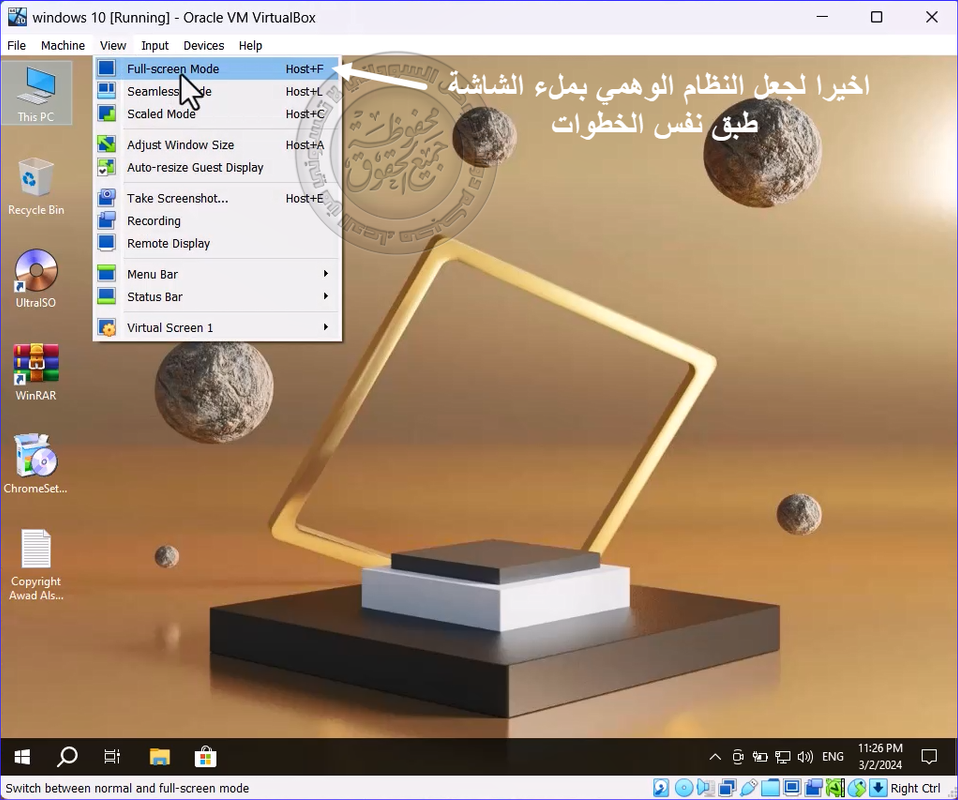Open the optical disk indicator in status bar

[683, 788]
